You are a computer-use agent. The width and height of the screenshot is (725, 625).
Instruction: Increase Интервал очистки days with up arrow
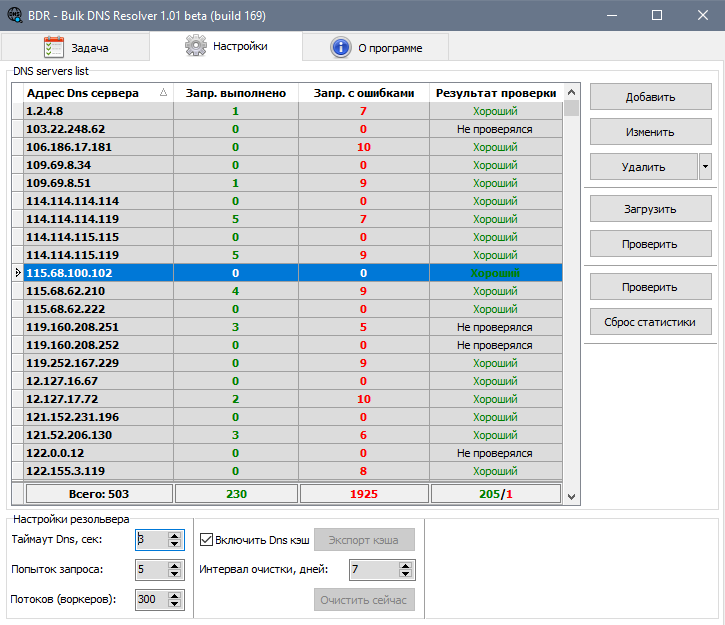406,566
